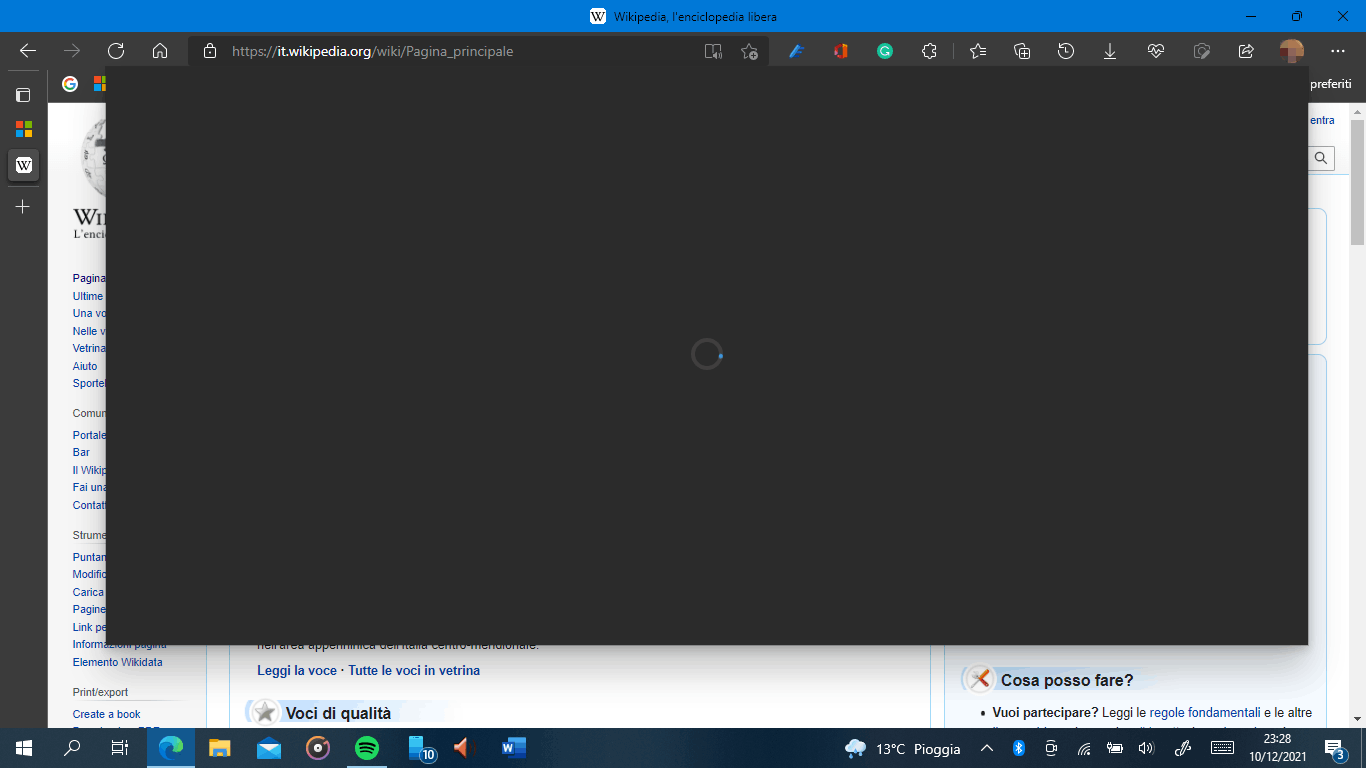
Task: Open the clock and date 23:28
Action: coord(1277,748)
